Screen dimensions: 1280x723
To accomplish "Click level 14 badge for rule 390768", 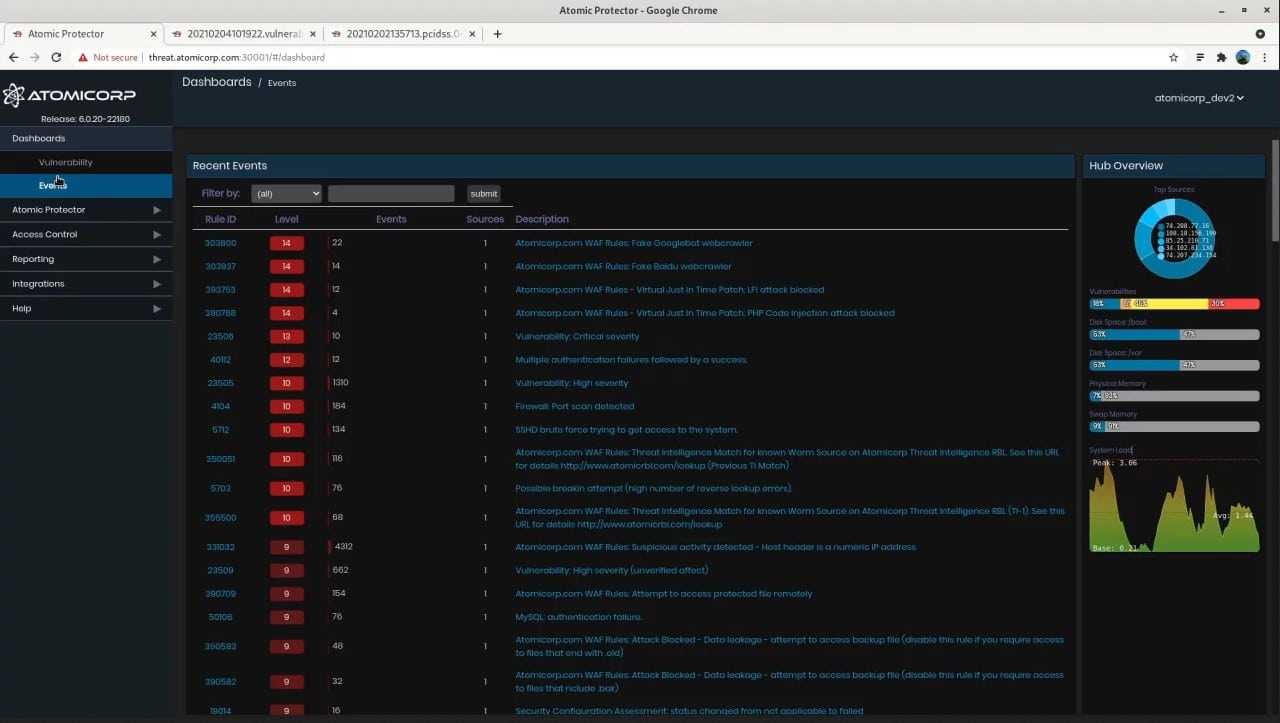I will pos(287,313).
